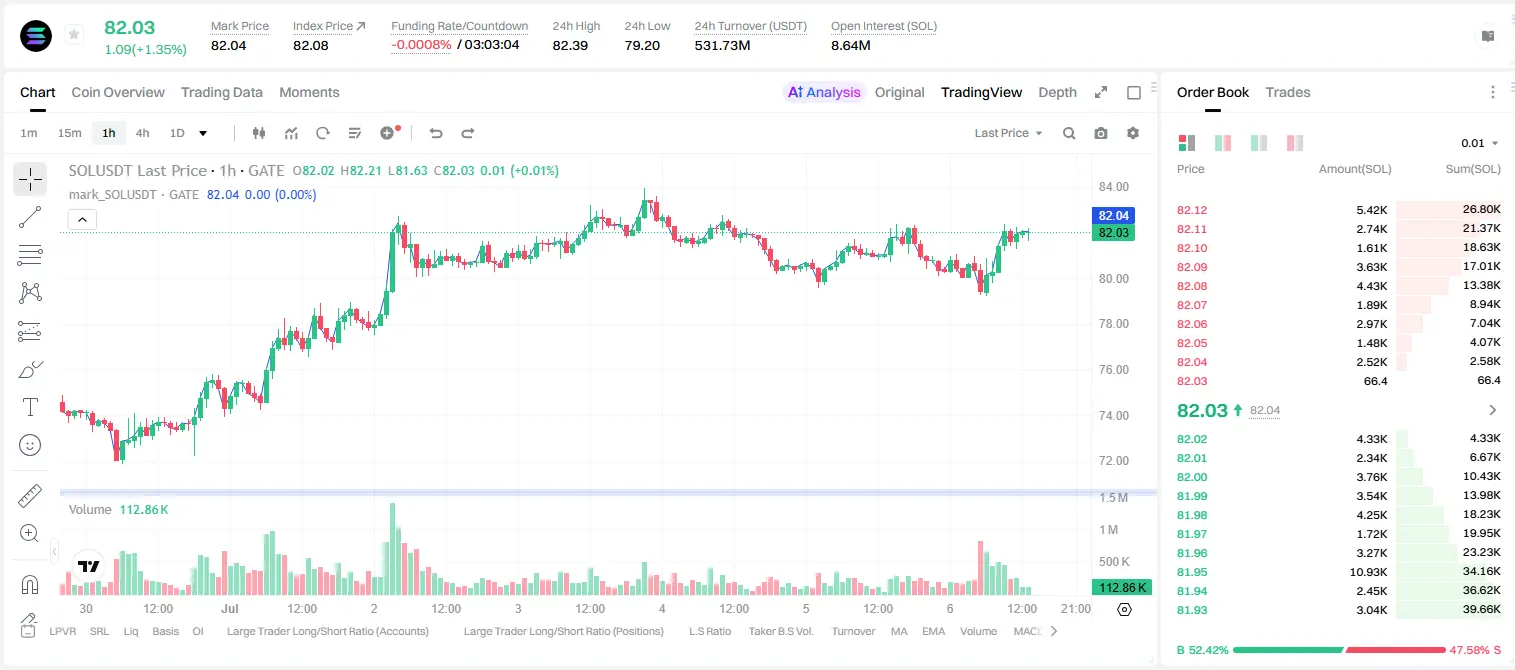Open the Coin Overview tab

point(118,92)
